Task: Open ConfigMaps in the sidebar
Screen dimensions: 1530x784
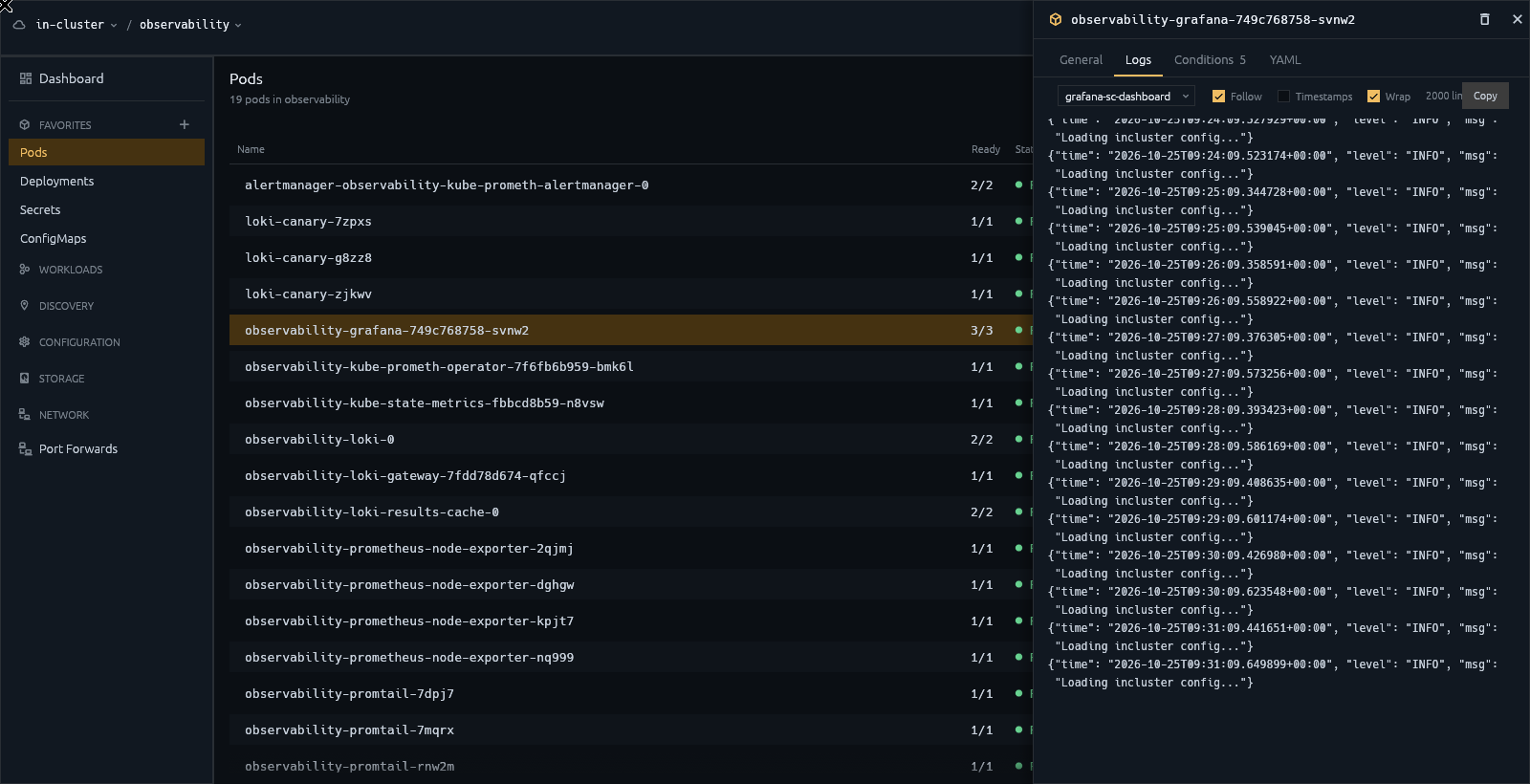Action: [106, 238]
